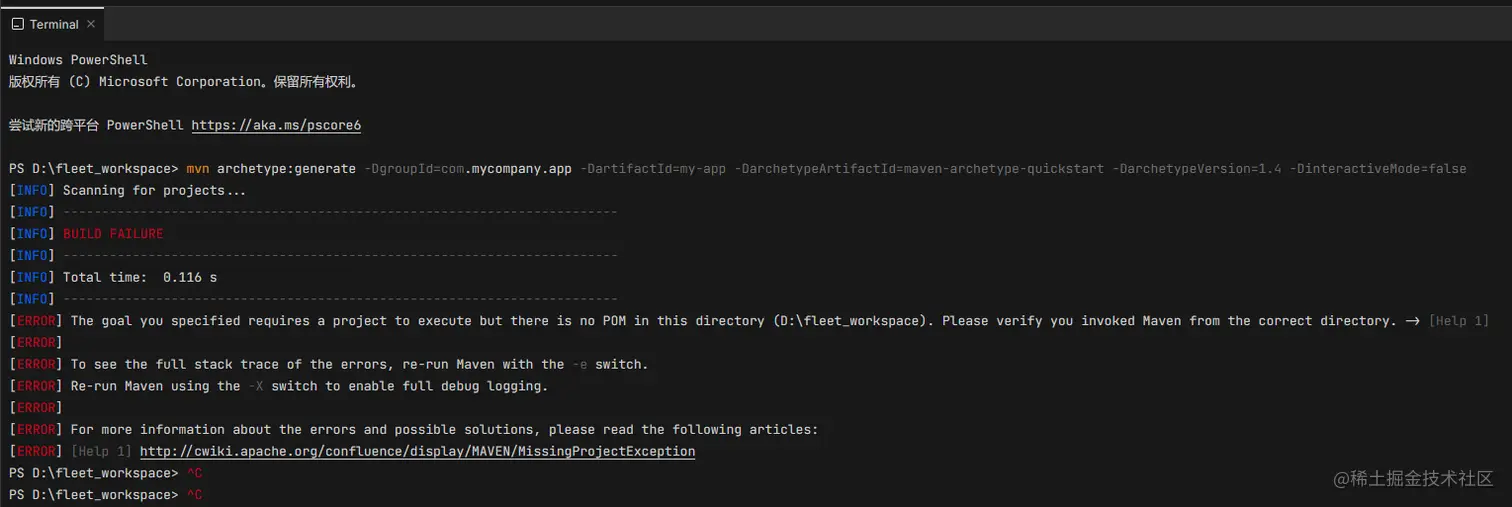
Task: Click the last PS D:\fleet_workspace prompt line
Action: point(93,495)
